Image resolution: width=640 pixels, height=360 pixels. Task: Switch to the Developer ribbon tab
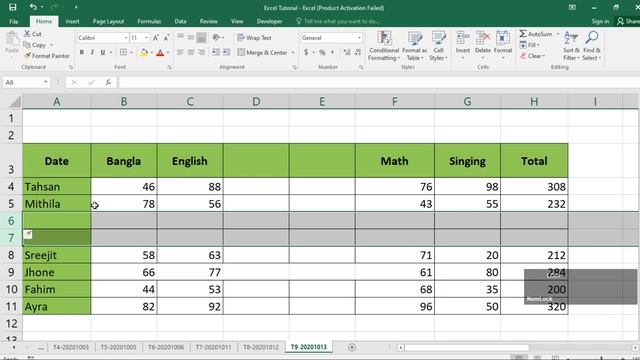tap(269, 21)
